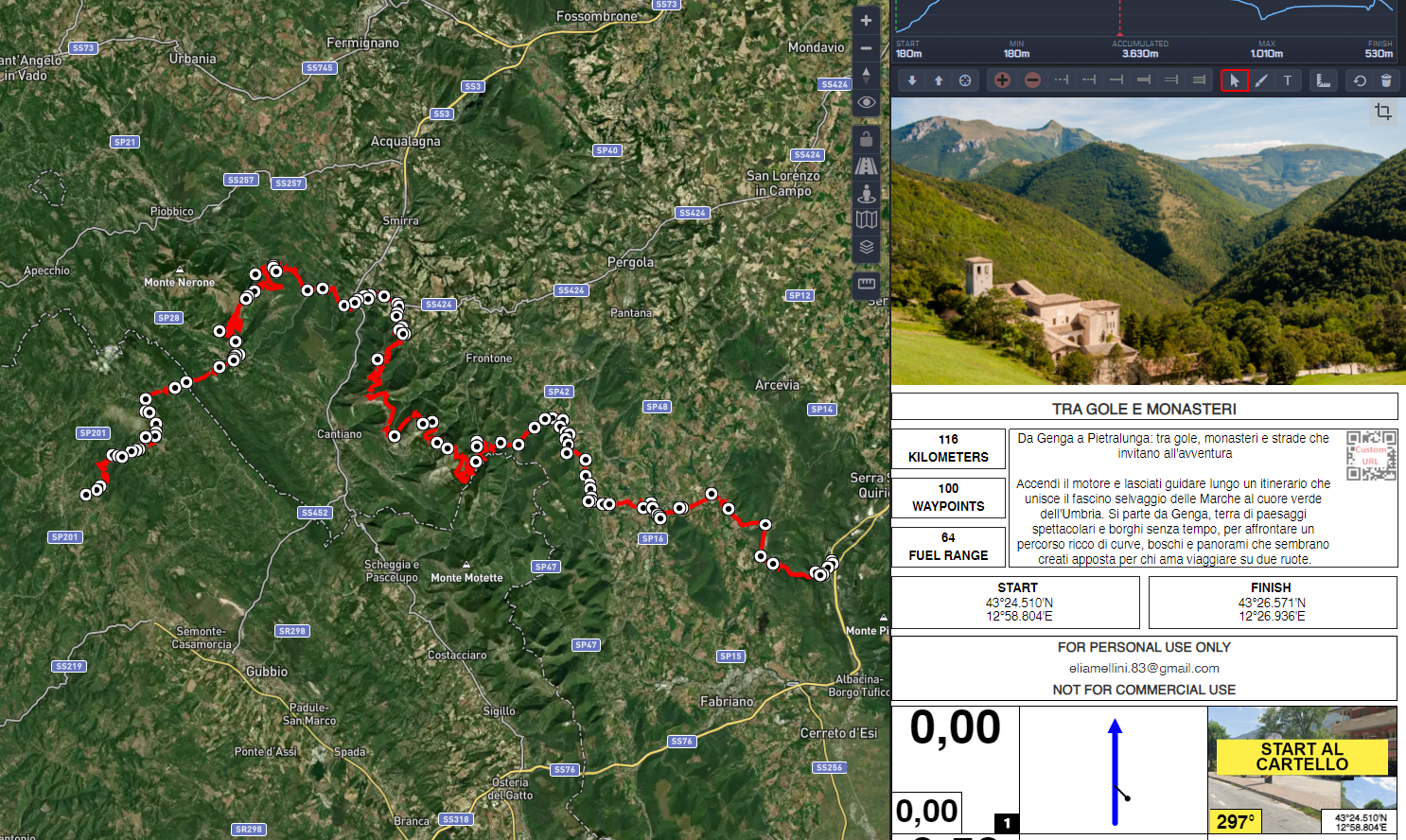Click the large 0,00 total distance
This screenshot has width=1406, height=840.
[x=955, y=728]
